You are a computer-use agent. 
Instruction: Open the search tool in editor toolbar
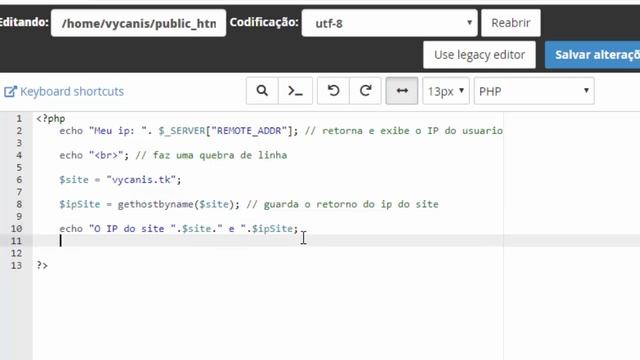[262, 91]
